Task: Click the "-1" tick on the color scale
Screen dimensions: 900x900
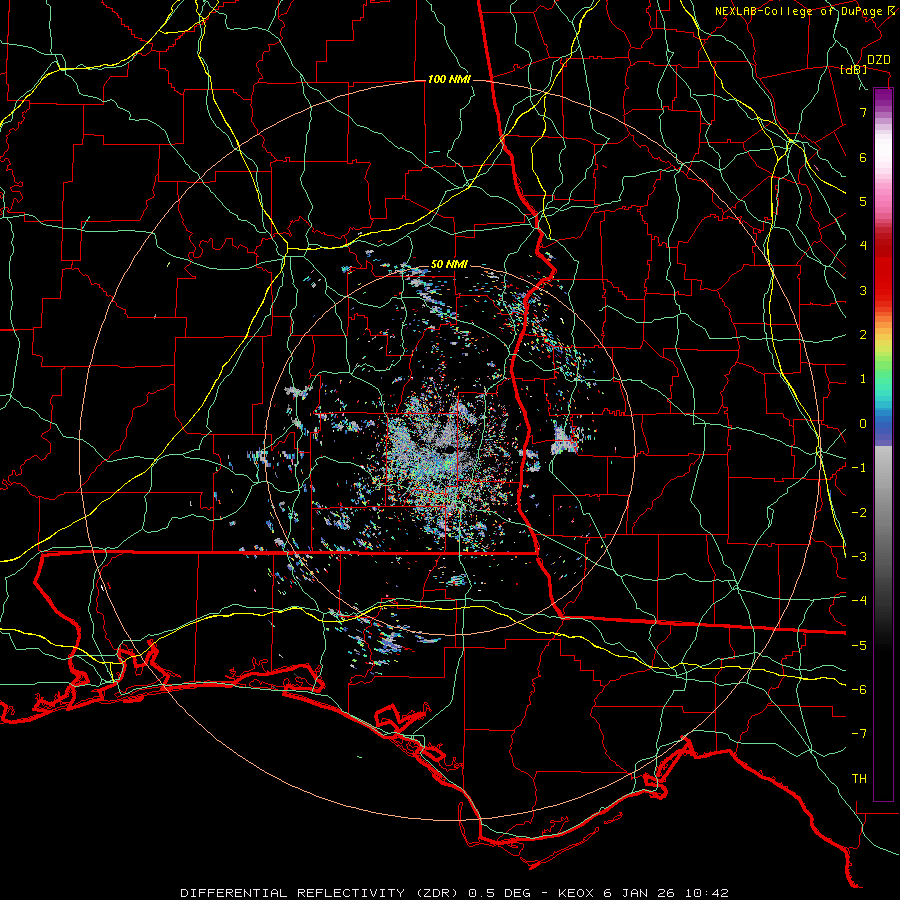Action: pos(859,468)
